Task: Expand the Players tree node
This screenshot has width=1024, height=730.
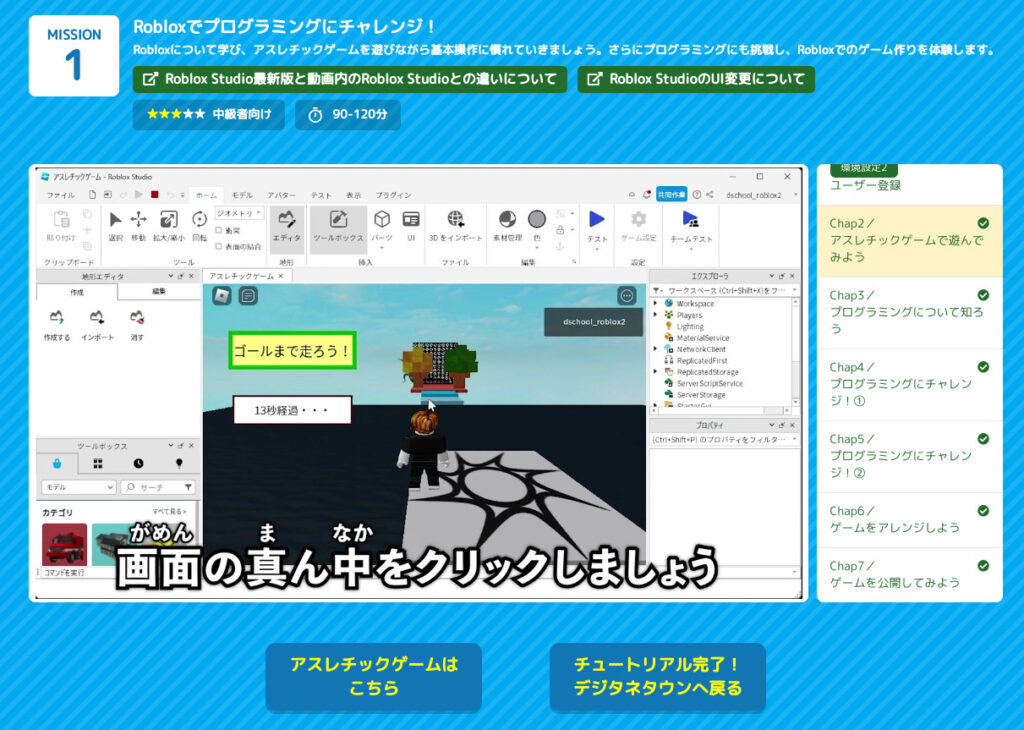Action: (655, 315)
